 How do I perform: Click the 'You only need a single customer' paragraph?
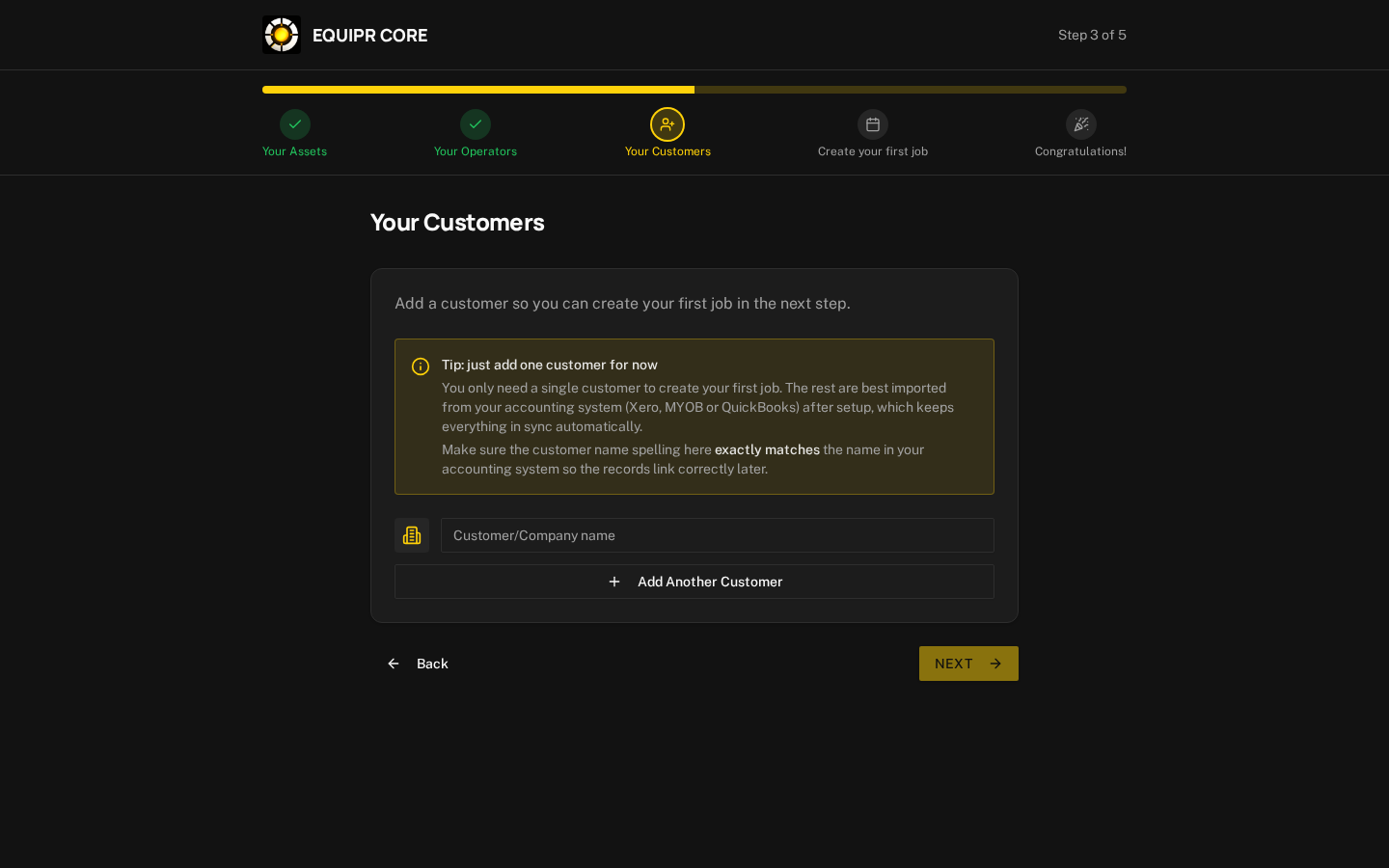coord(698,407)
